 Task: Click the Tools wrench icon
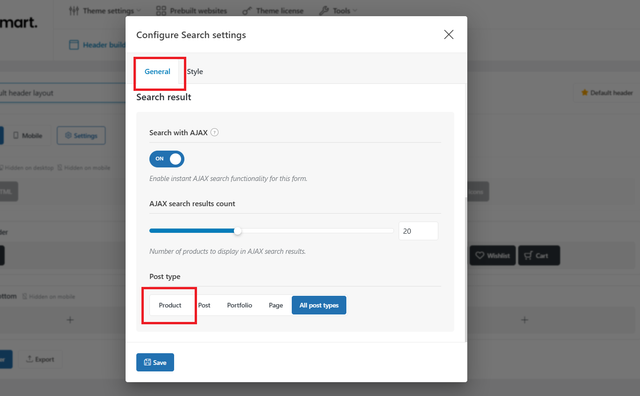[x=324, y=11]
